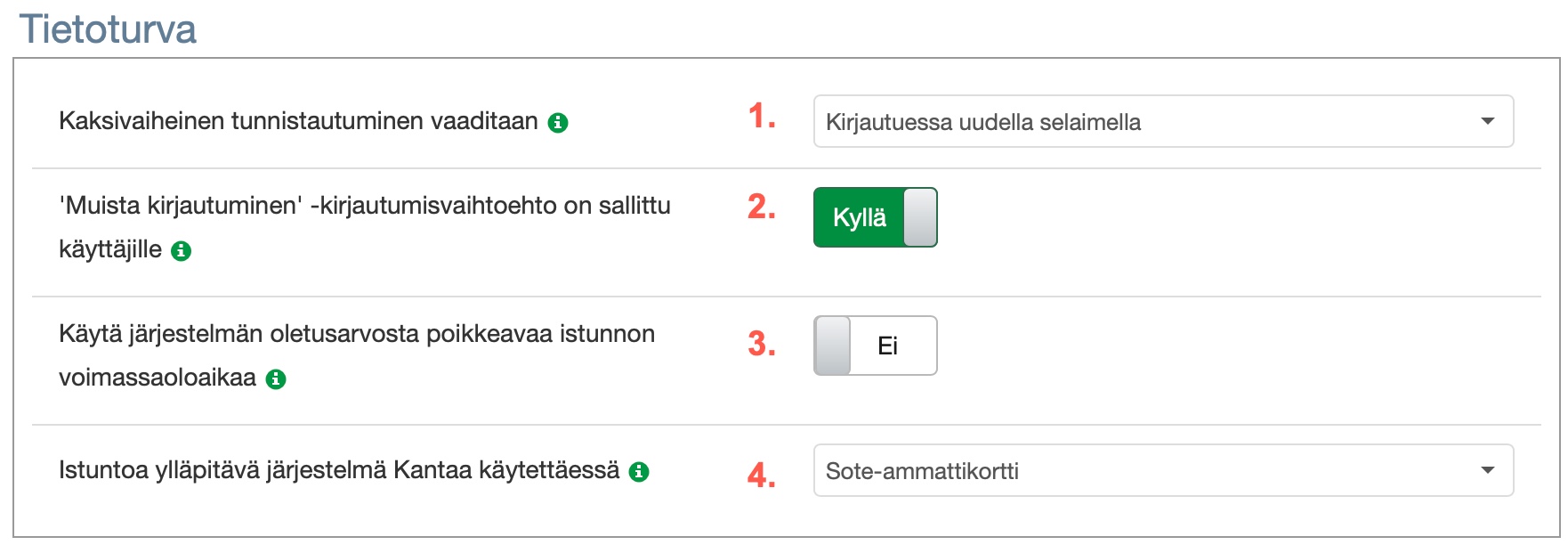Click the arrow of the two-factor authentication dropdown
Viewport: 1568px width, 545px height.
click(x=1487, y=121)
